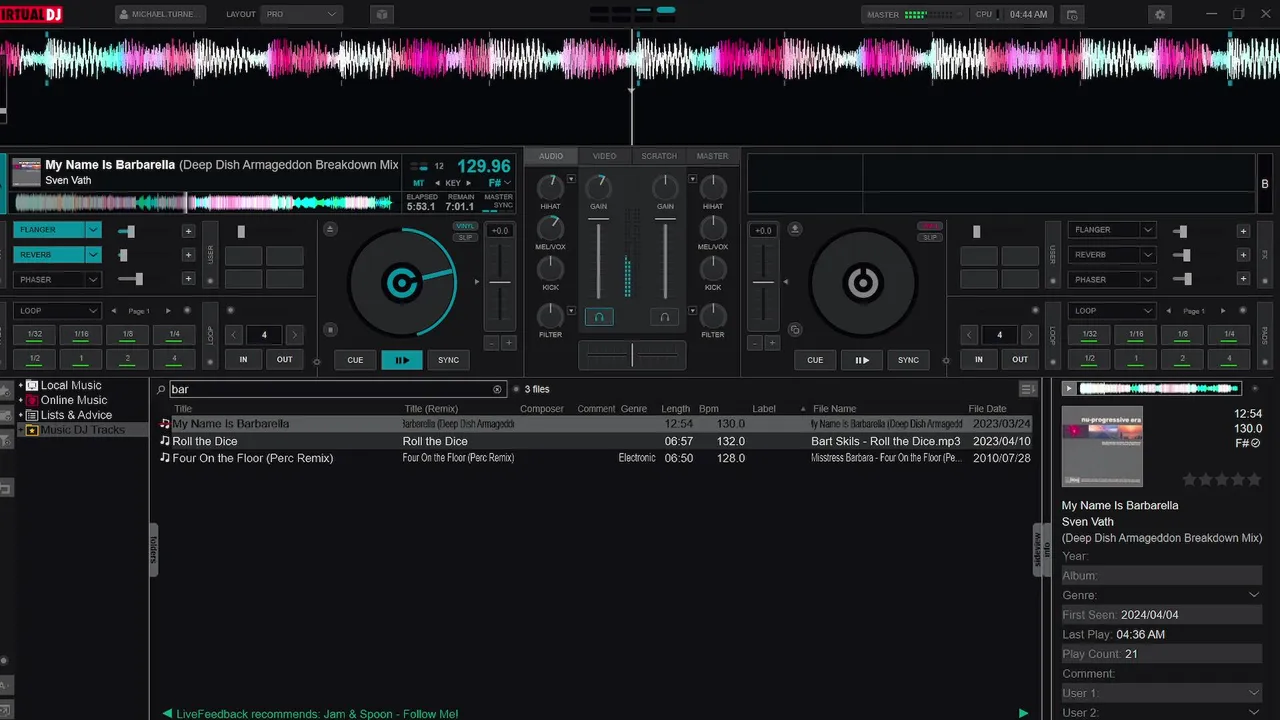Click the right deck eject icon
This screenshot has height=720, width=1280.
(x=795, y=229)
